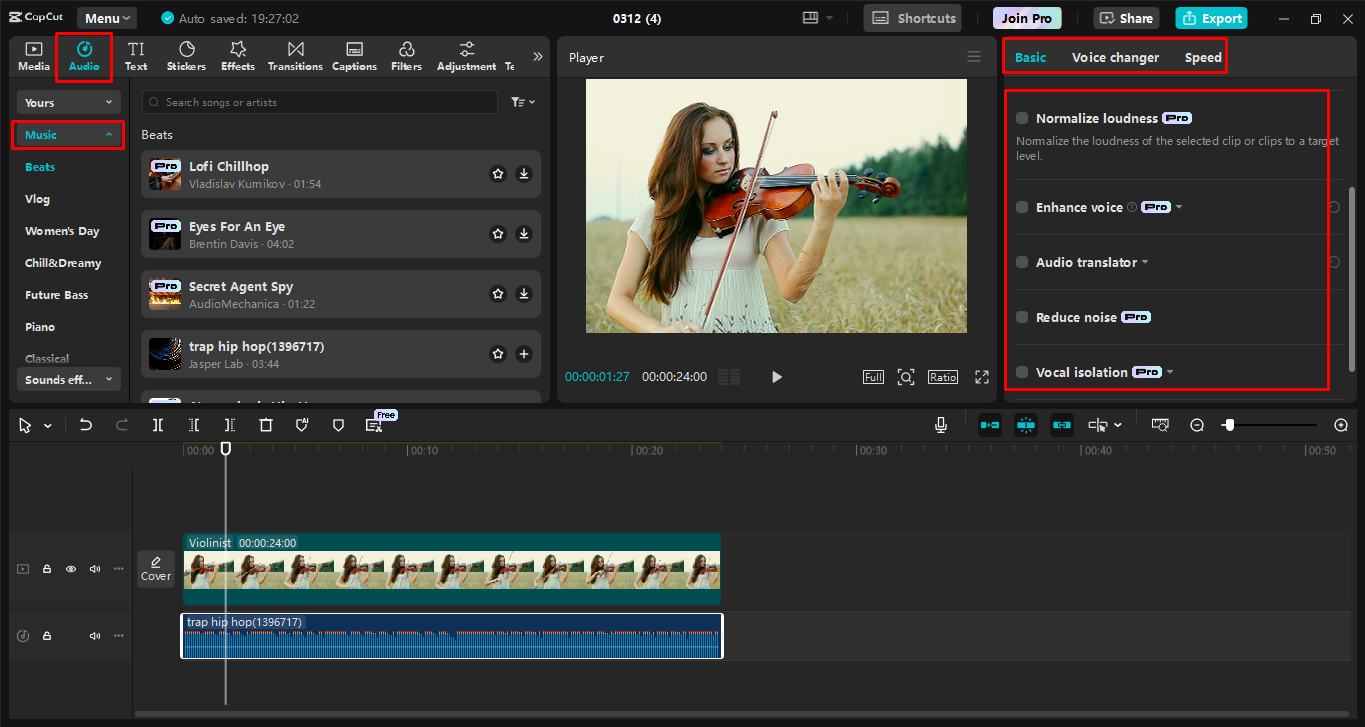
Task: Open the Menu dropdown
Action: 107,18
